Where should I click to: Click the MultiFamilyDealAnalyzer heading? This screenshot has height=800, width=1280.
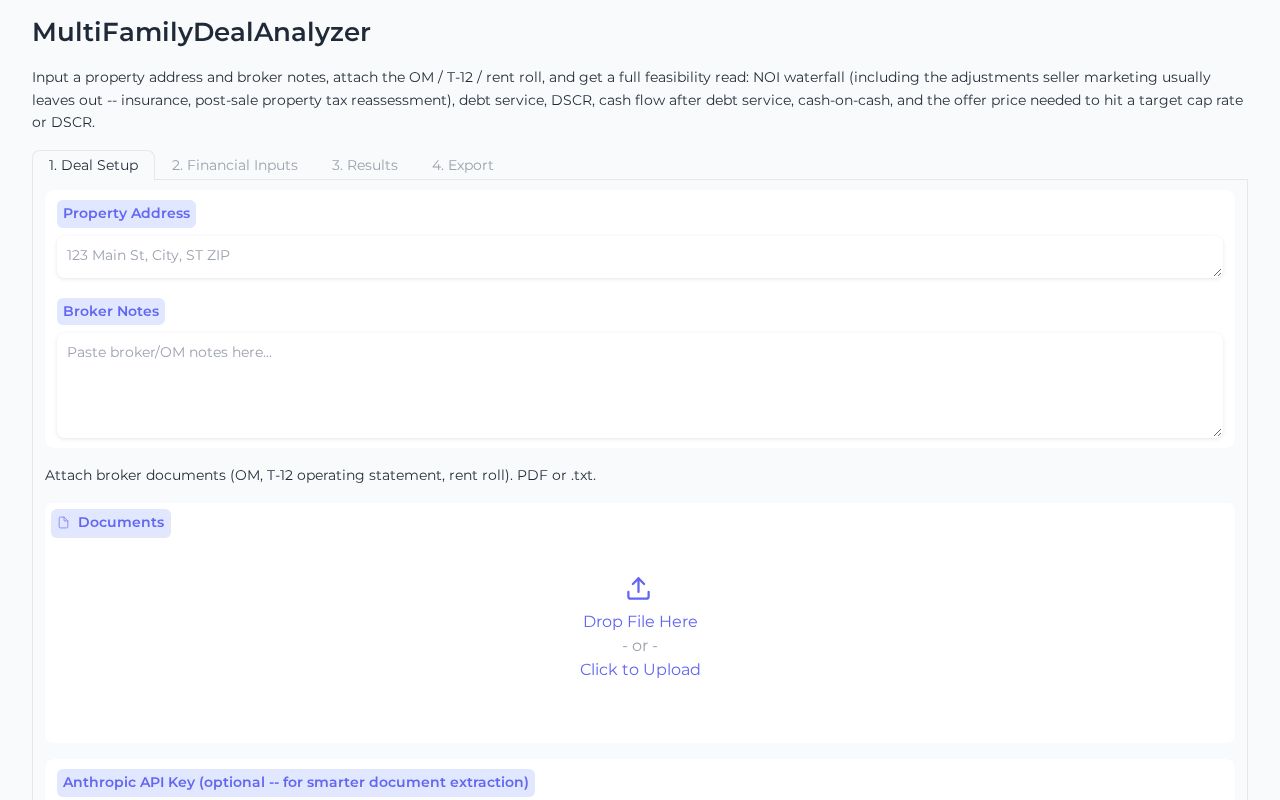[201, 32]
